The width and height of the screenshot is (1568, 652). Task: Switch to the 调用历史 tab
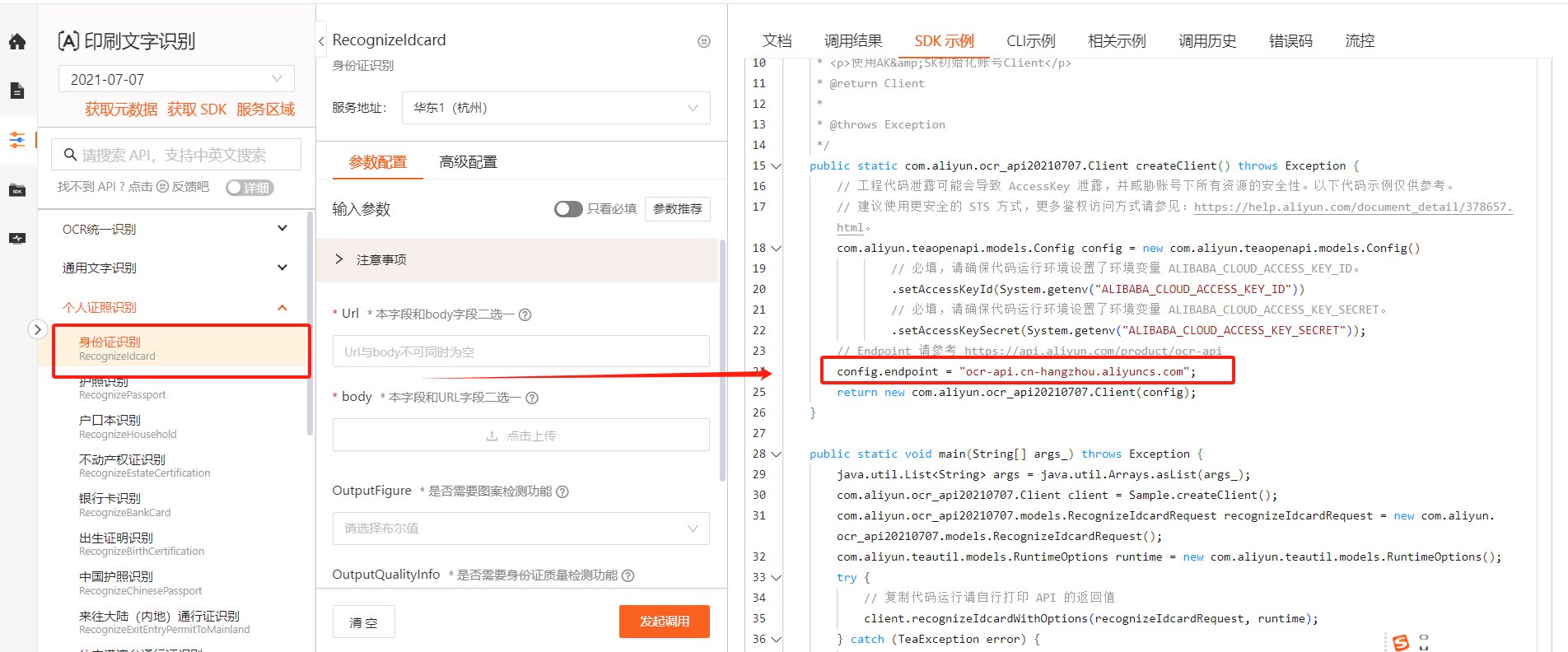point(1206,41)
